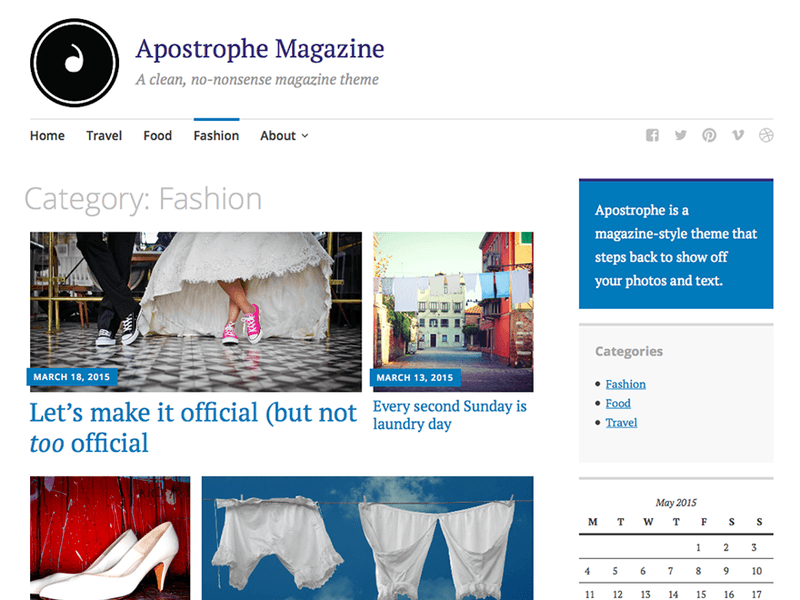Click date 13 in the May calendar

click(x=644, y=593)
